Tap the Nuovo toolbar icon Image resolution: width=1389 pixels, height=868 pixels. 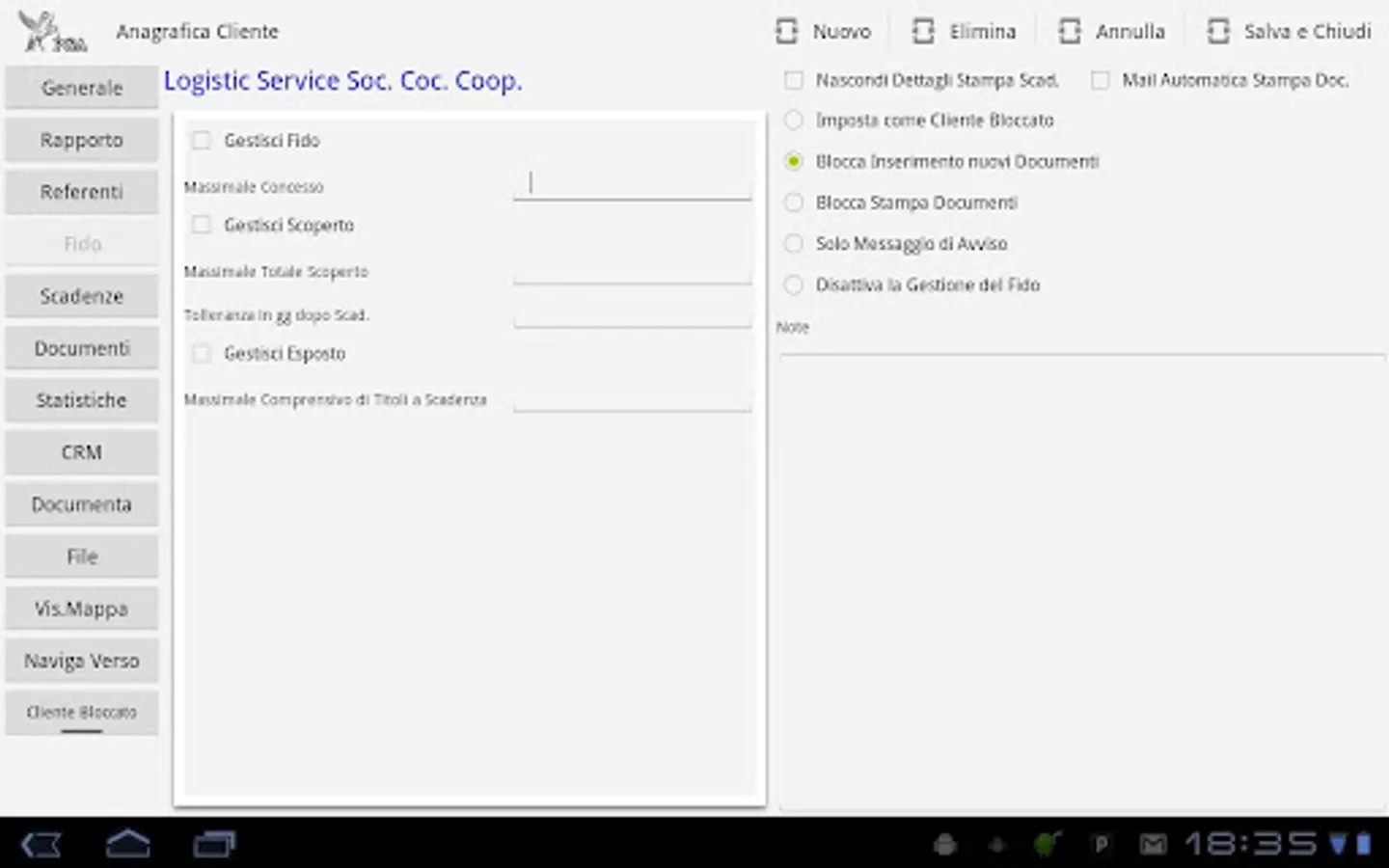[787, 32]
